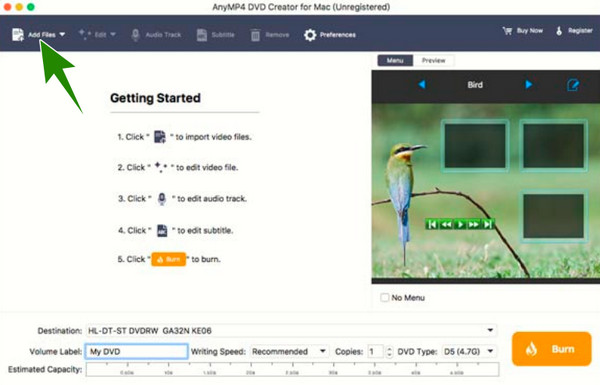Click the Audio Track microphone icon
Image resolution: width=600 pixels, height=385 pixels.
(x=135, y=35)
